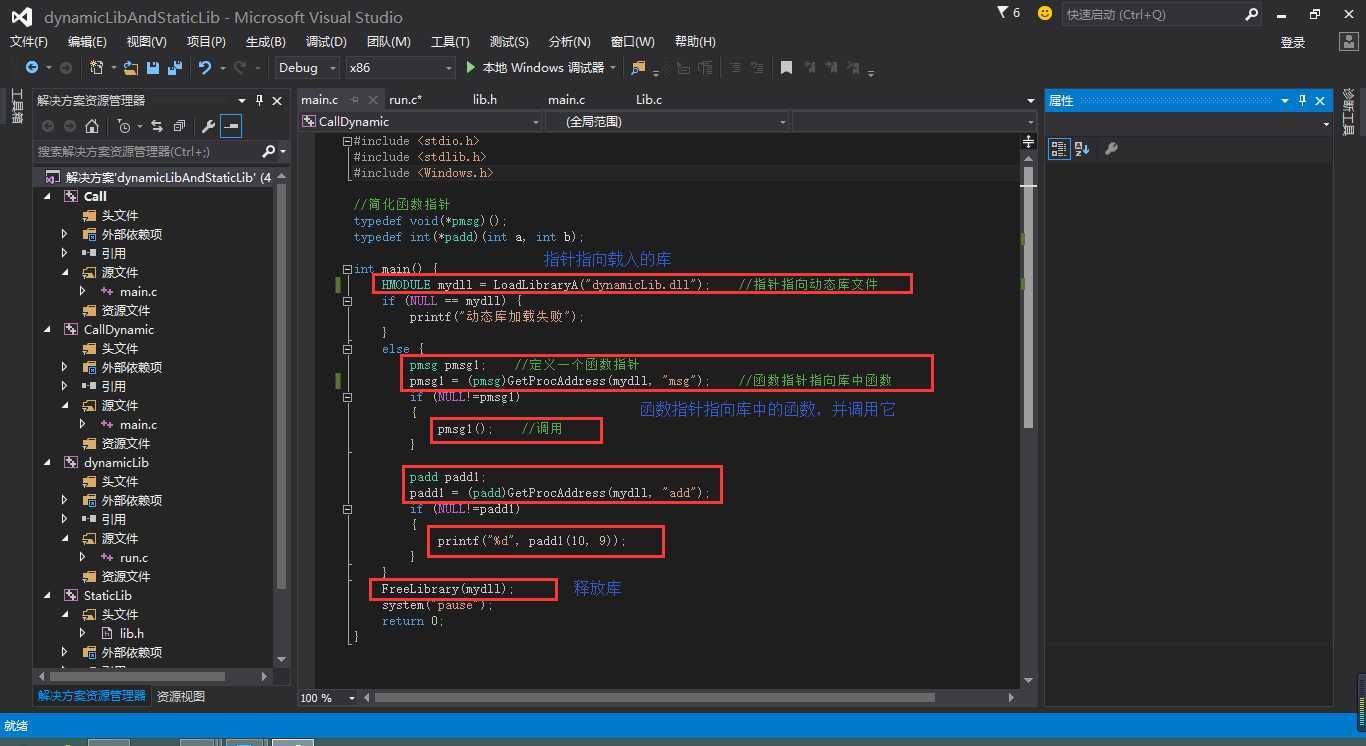The width and height of the screenshot is (1366, 746).
Task: Open the 诊断工具 diagnostics side tab
Action: point(1348,112)
